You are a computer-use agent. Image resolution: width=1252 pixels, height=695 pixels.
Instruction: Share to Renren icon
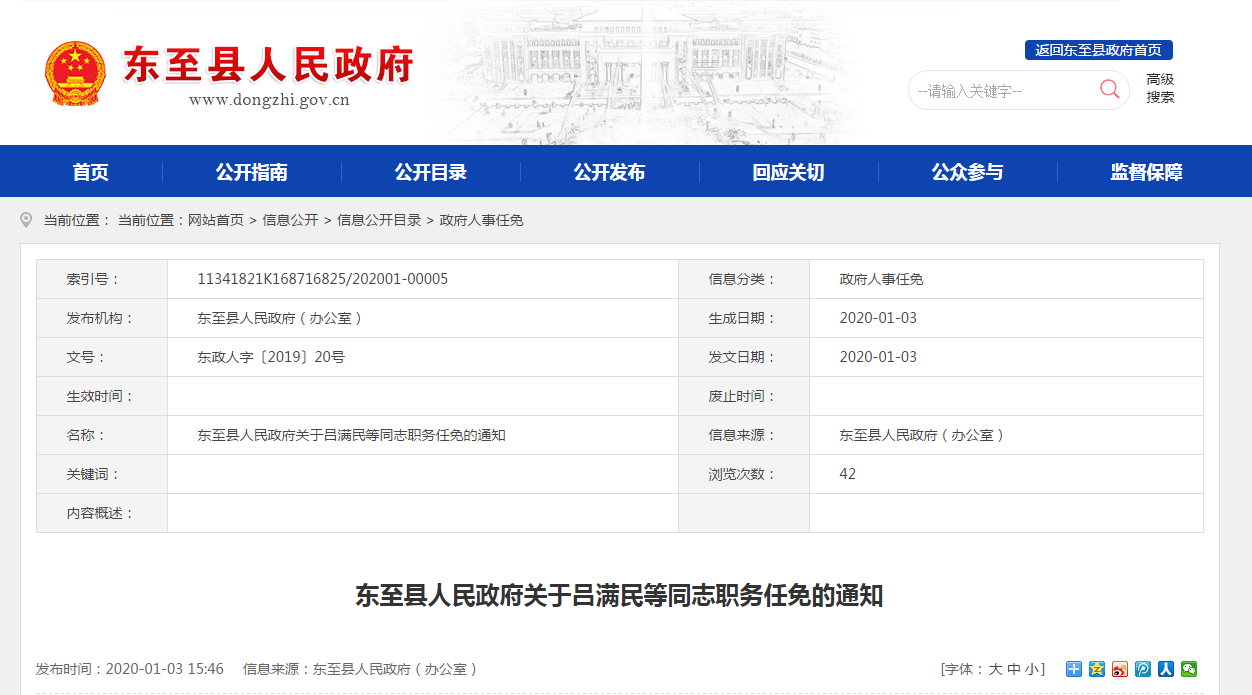click(x=1166, y=669)
